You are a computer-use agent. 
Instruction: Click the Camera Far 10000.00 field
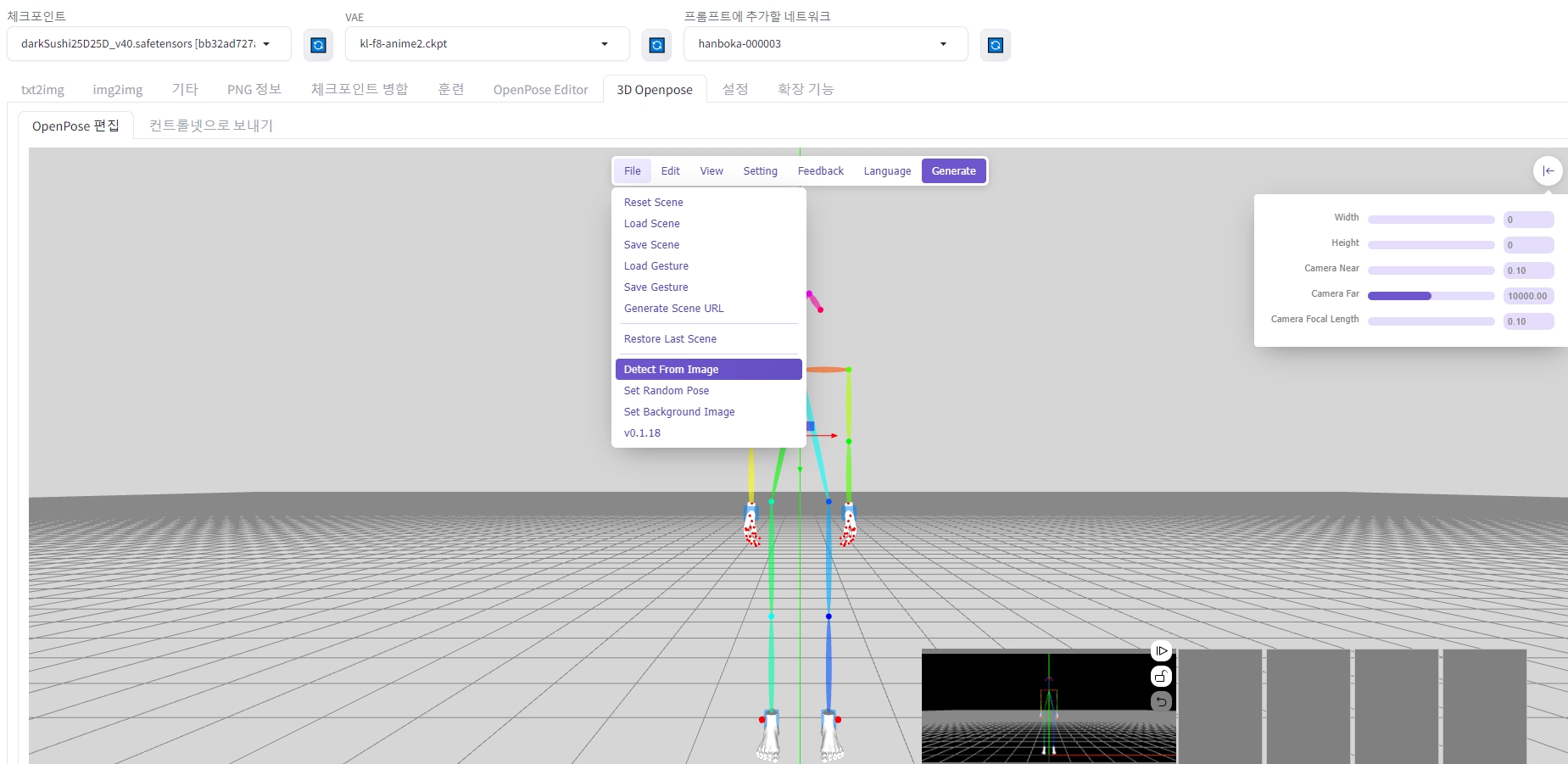(x=1528, y=296)
